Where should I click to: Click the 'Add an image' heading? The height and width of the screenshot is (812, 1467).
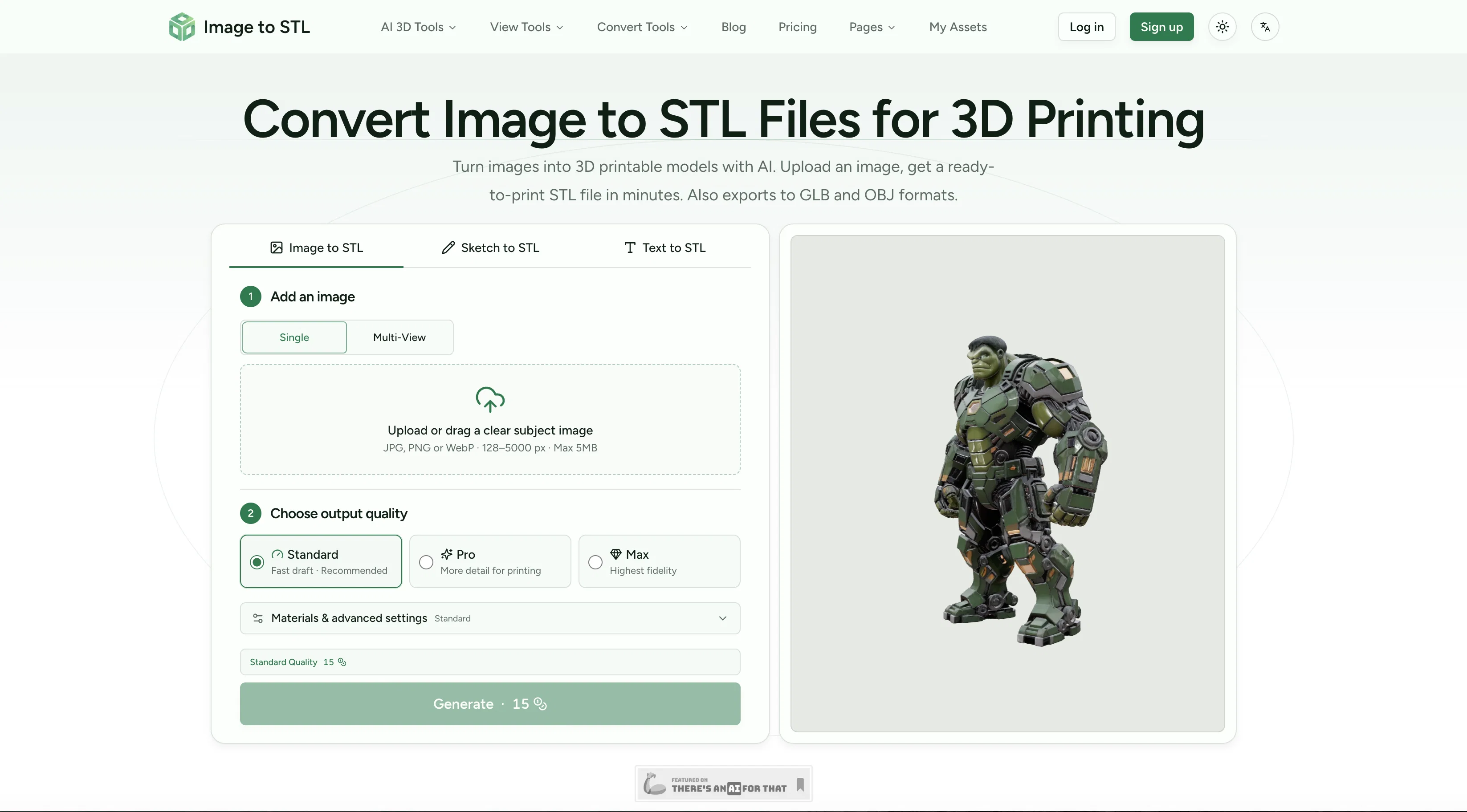312,296
